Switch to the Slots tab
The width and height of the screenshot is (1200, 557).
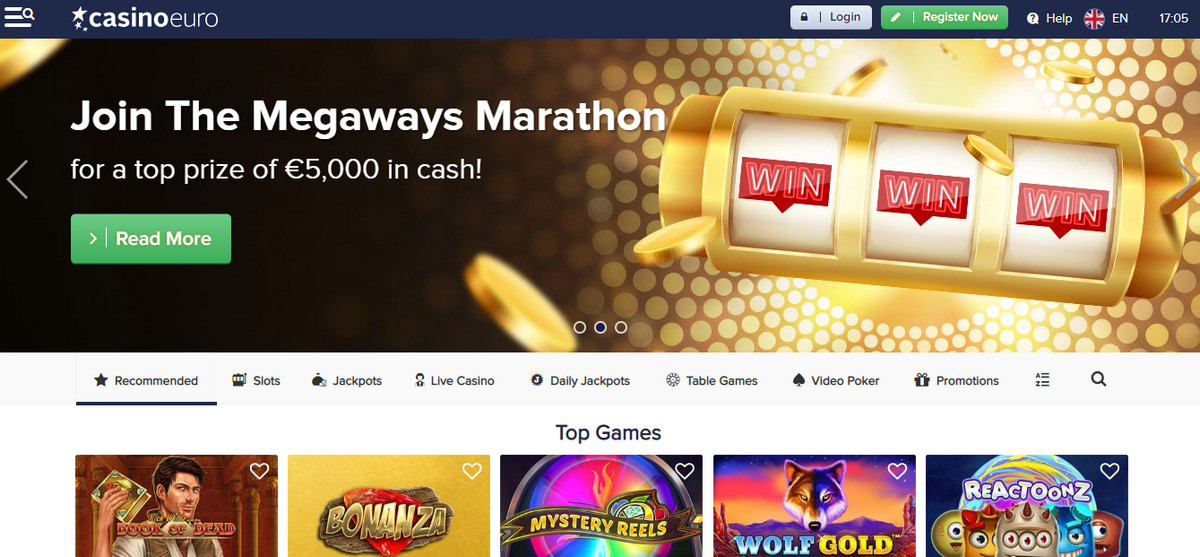(x=256, y=380)
